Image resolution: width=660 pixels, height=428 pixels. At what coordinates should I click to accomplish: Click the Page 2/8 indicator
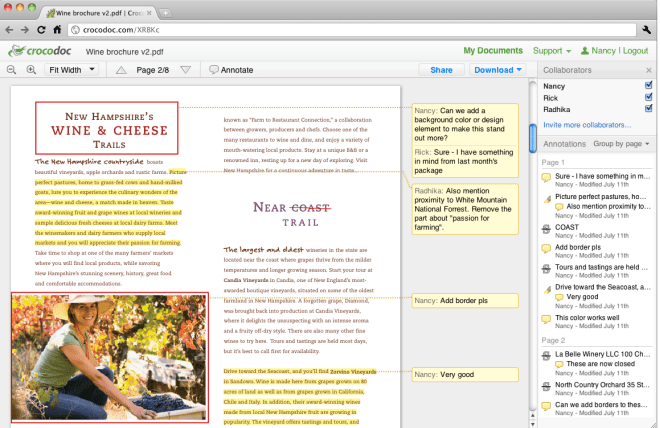tap(152, 70)
